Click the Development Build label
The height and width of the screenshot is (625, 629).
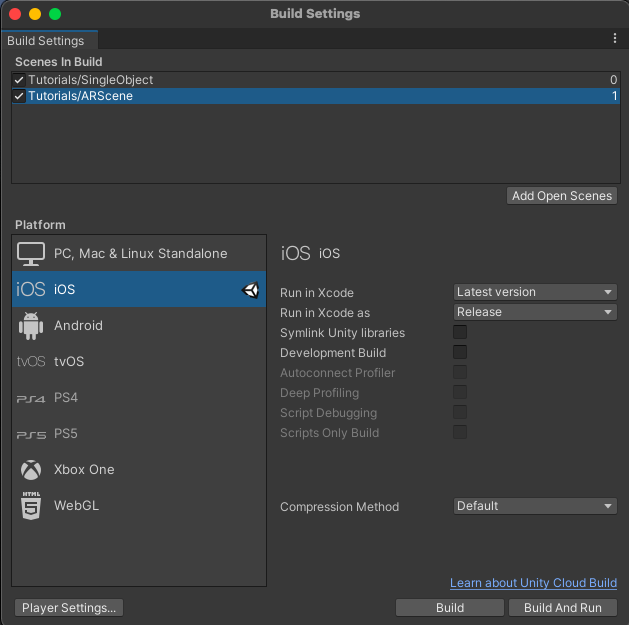coord(333,353)
